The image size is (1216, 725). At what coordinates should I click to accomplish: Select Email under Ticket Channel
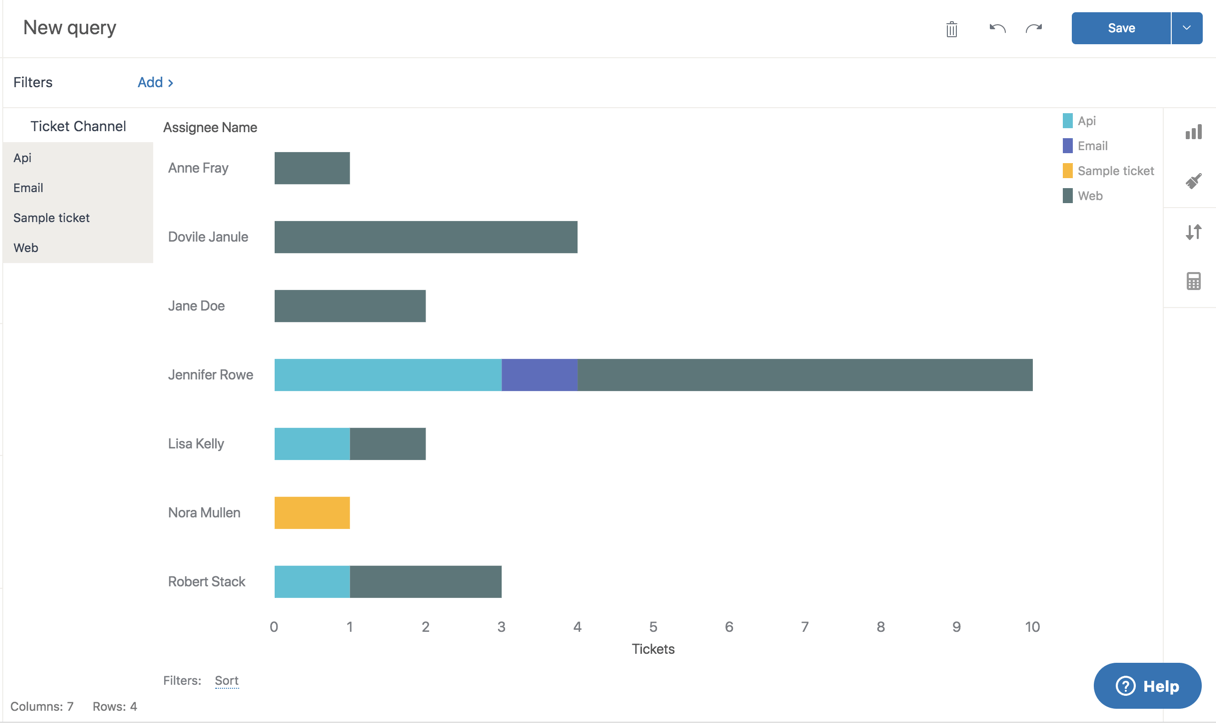(28, 187)
